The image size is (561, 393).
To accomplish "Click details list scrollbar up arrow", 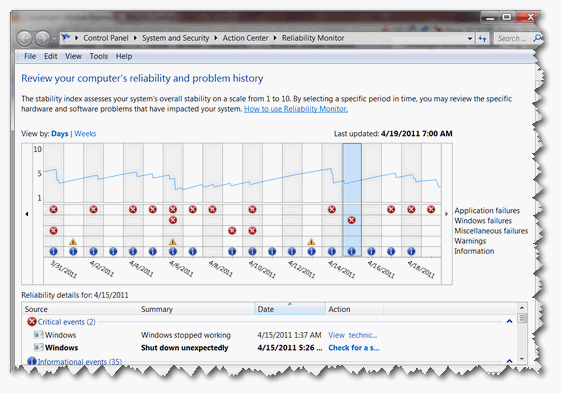I will [x=522, y=307].
